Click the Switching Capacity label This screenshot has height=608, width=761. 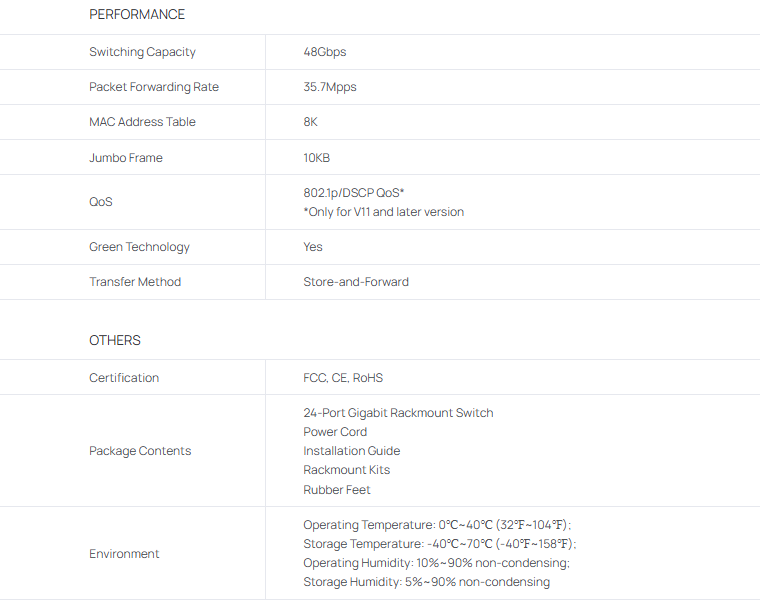142,52
